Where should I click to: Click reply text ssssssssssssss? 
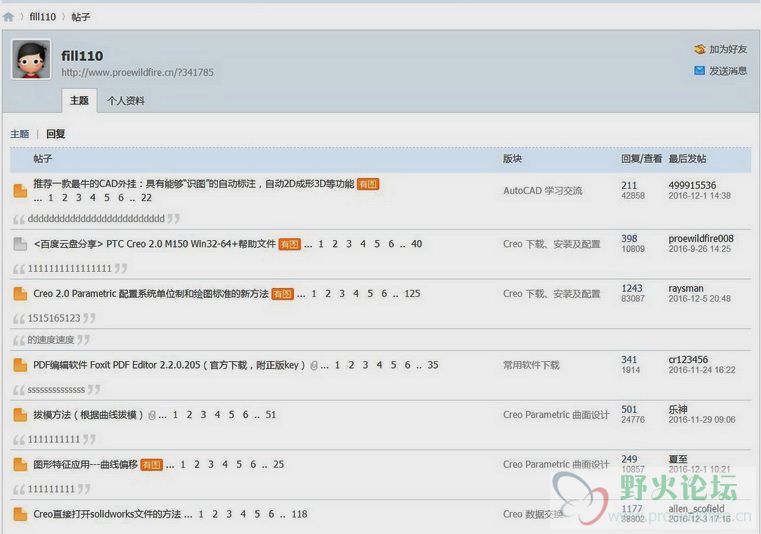(56, 390)
